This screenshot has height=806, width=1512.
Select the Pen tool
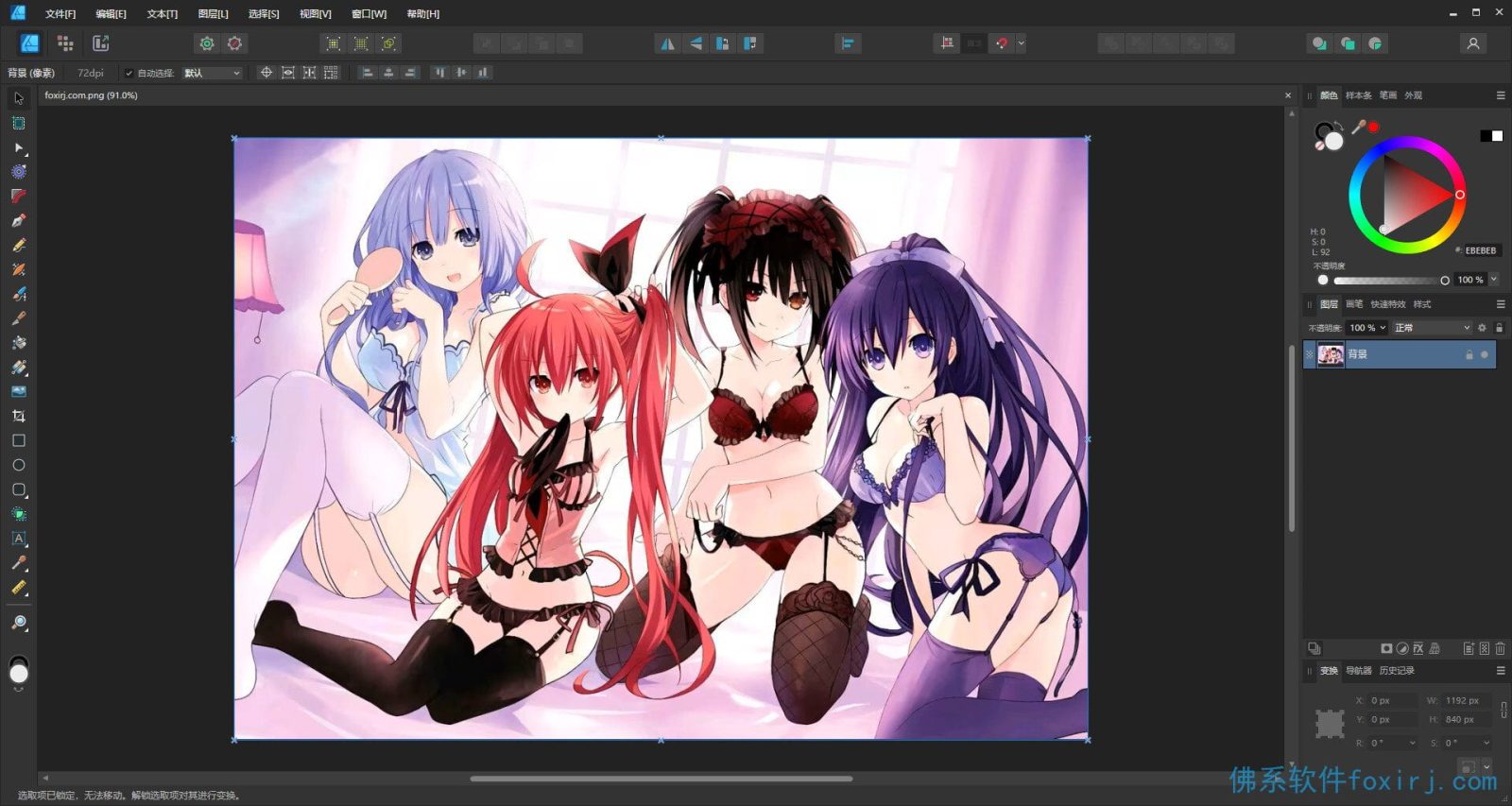(18, 220)
